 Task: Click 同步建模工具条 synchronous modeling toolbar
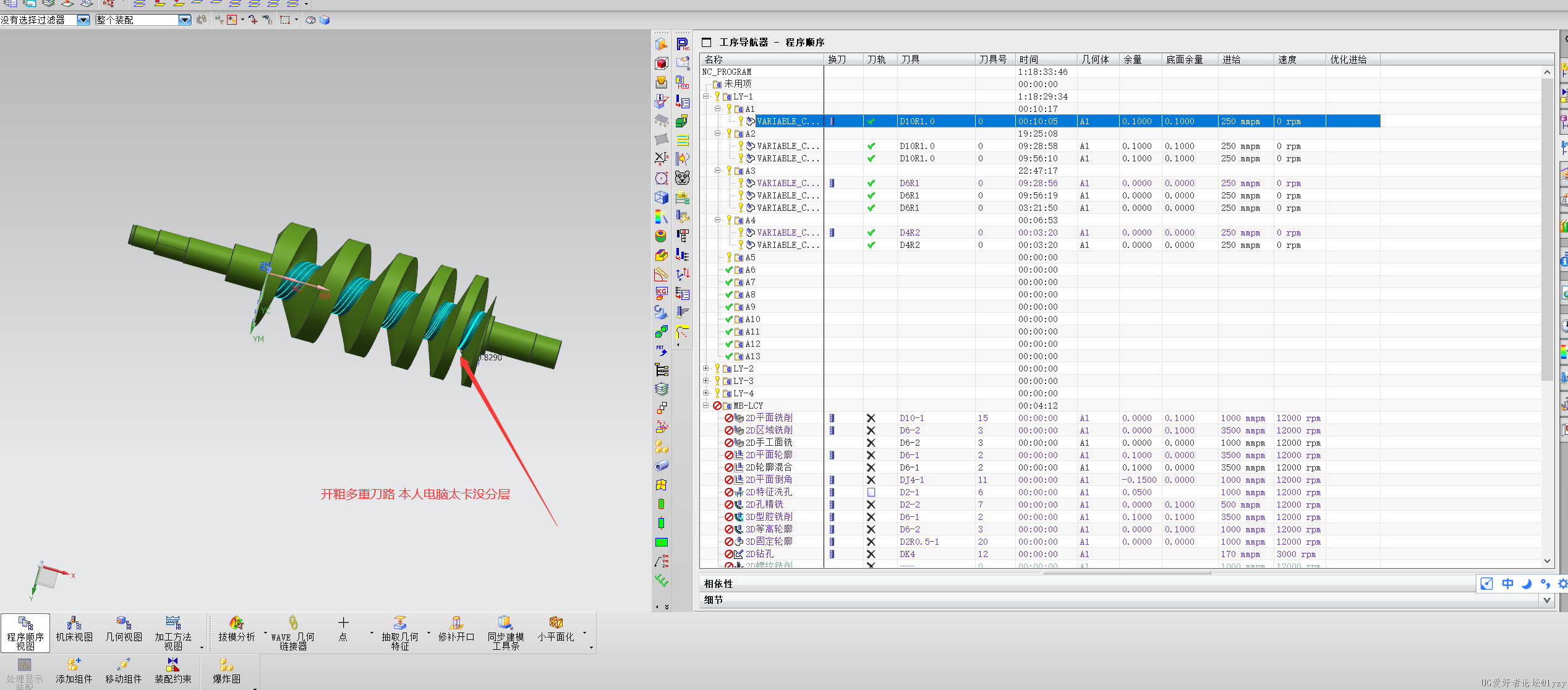coord(506,632)
